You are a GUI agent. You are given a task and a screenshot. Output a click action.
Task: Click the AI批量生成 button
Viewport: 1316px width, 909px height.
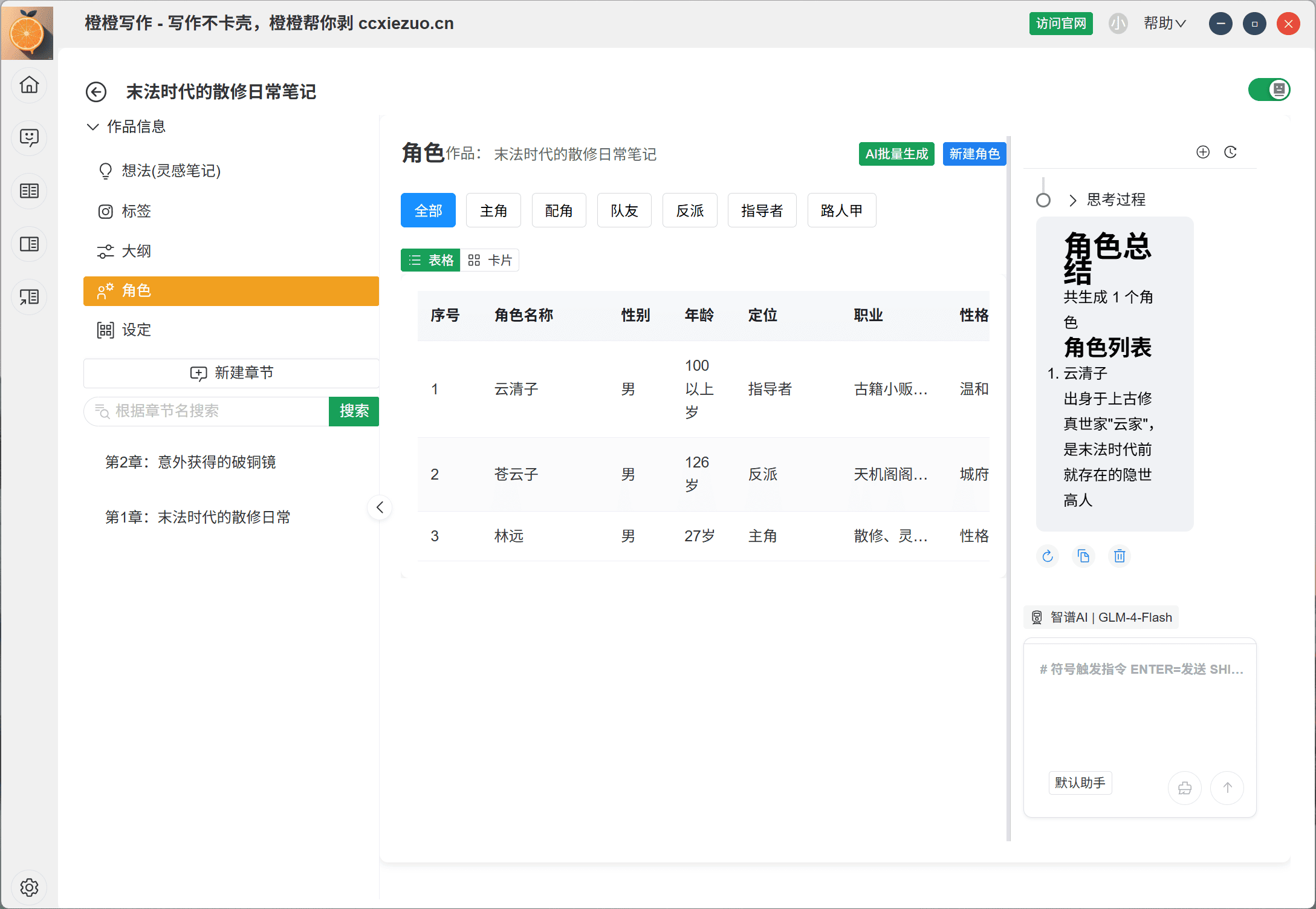point(896,154)
